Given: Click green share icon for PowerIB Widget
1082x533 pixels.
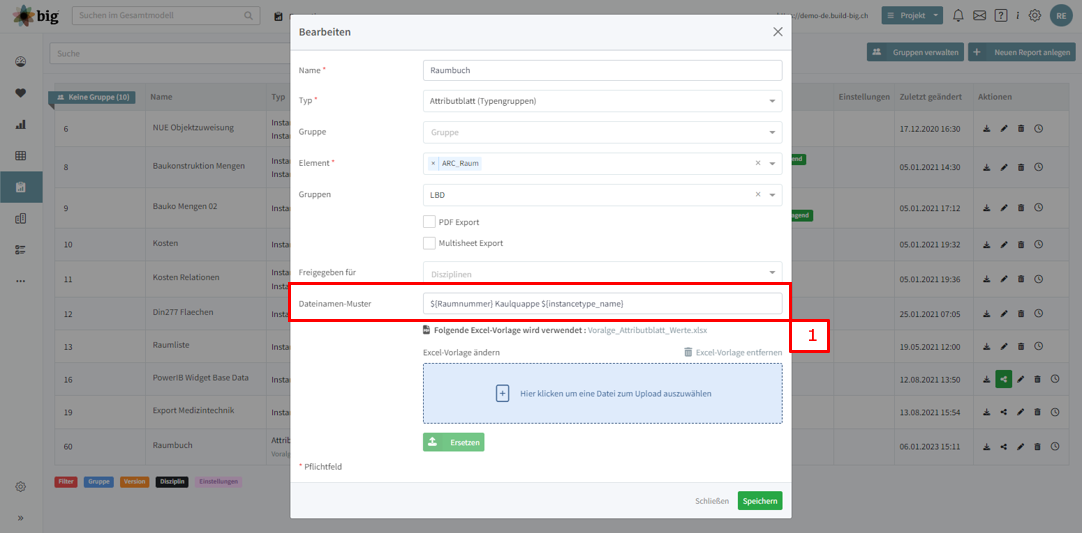Looking at the screenshot, I should click(1003, 378).
